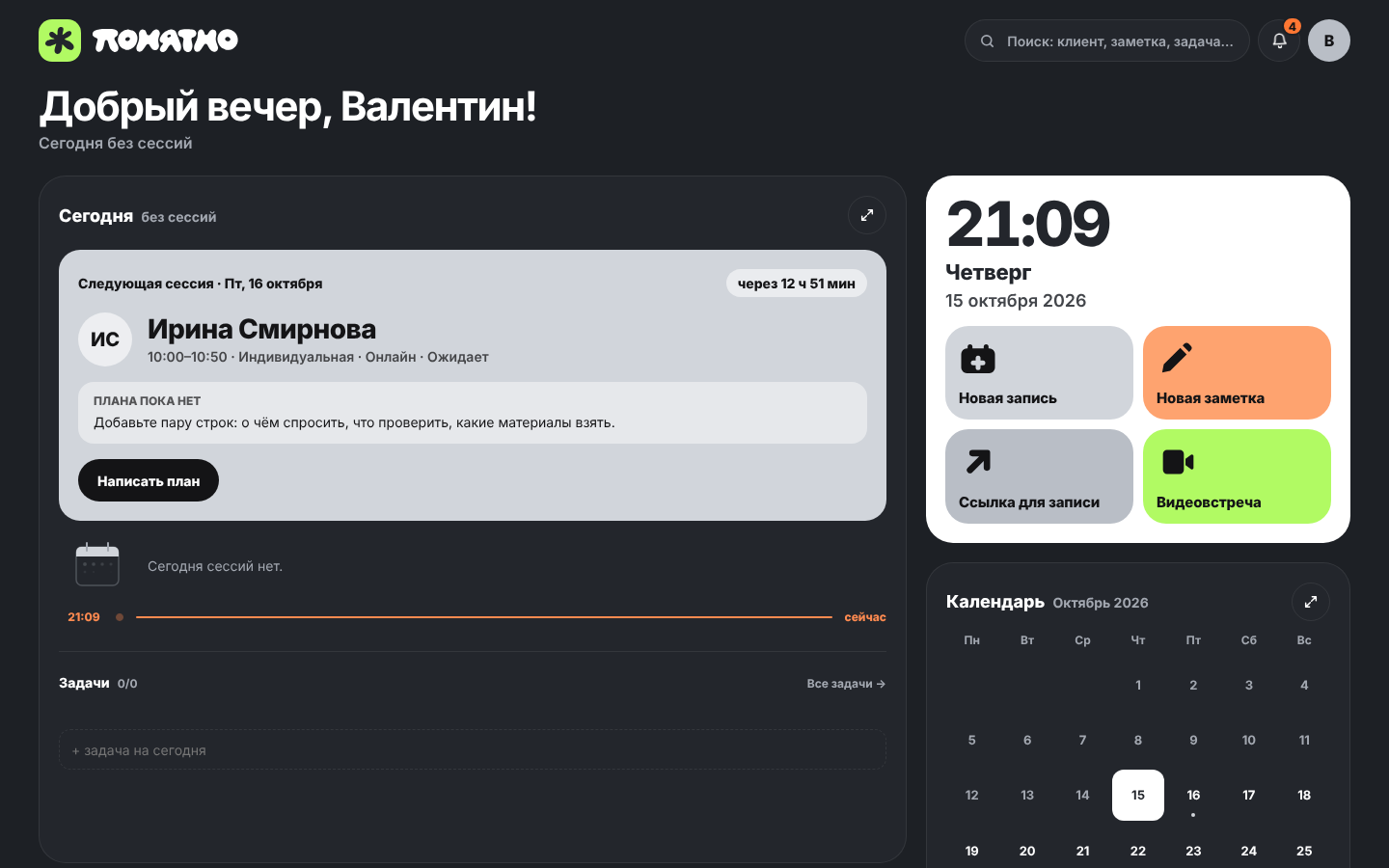This screenshot has width=1389, height=868.
Task: Open client name Ирина Смирнова
Action: 261,329
